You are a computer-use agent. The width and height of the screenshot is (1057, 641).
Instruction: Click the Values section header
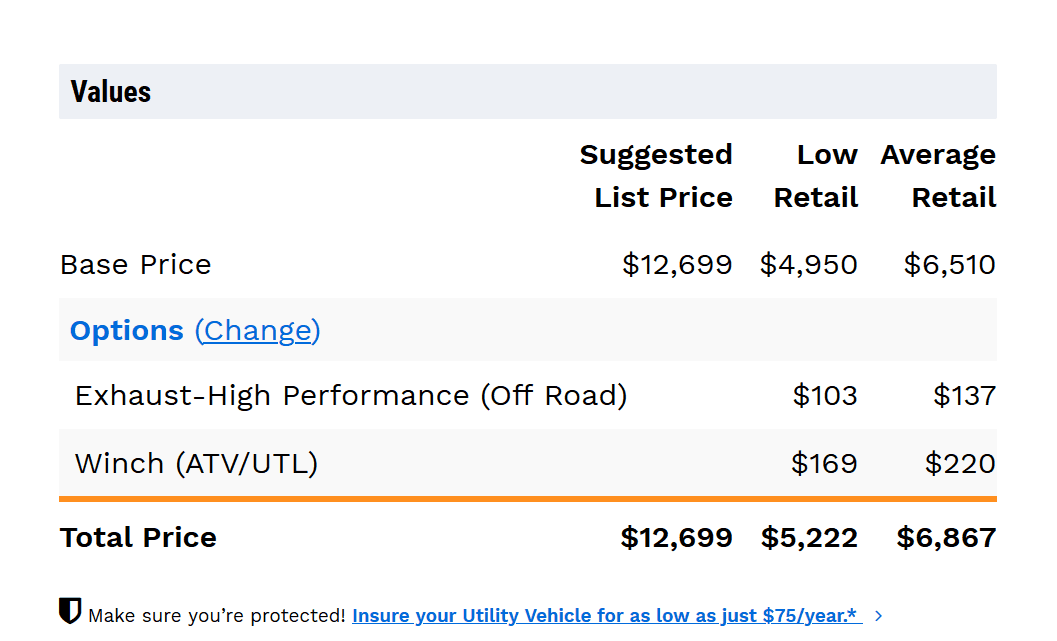(111, 92)
